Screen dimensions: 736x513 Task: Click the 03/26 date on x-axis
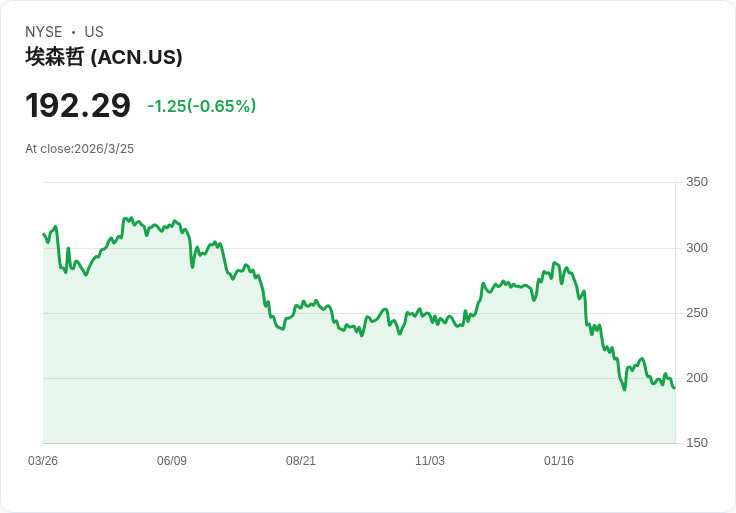43,461
